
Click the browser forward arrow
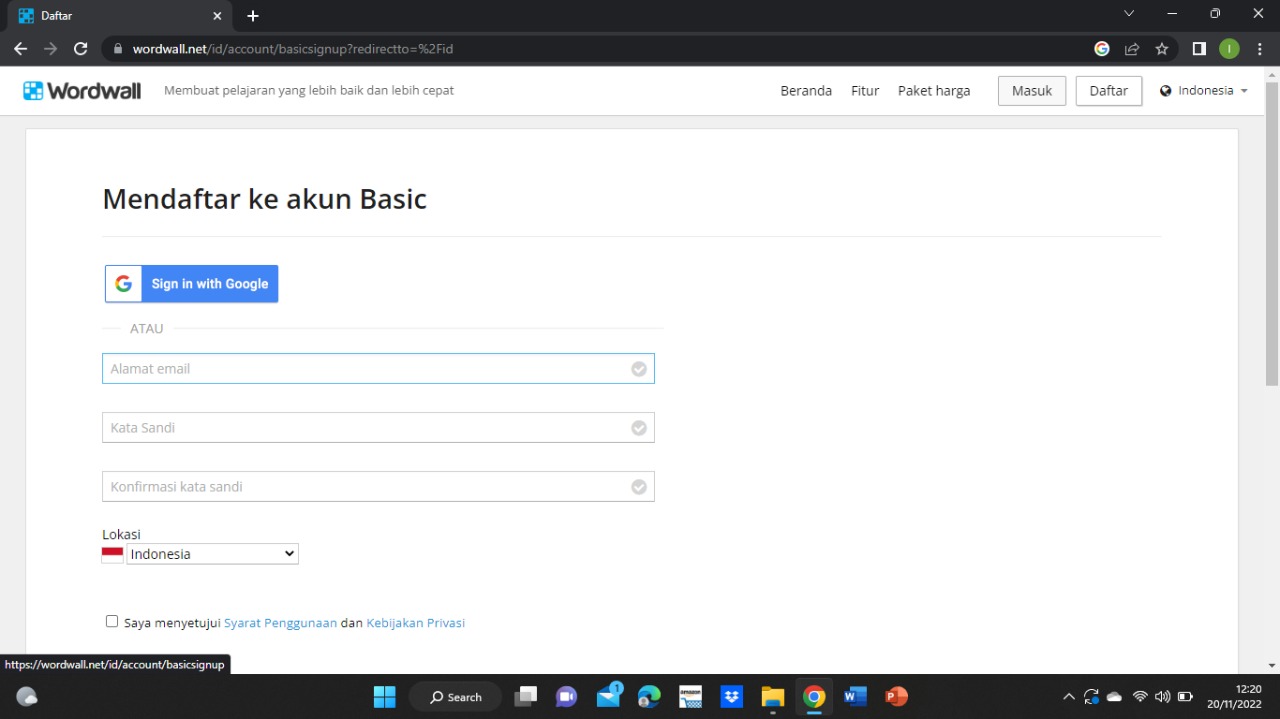click(x=50, y=48)
